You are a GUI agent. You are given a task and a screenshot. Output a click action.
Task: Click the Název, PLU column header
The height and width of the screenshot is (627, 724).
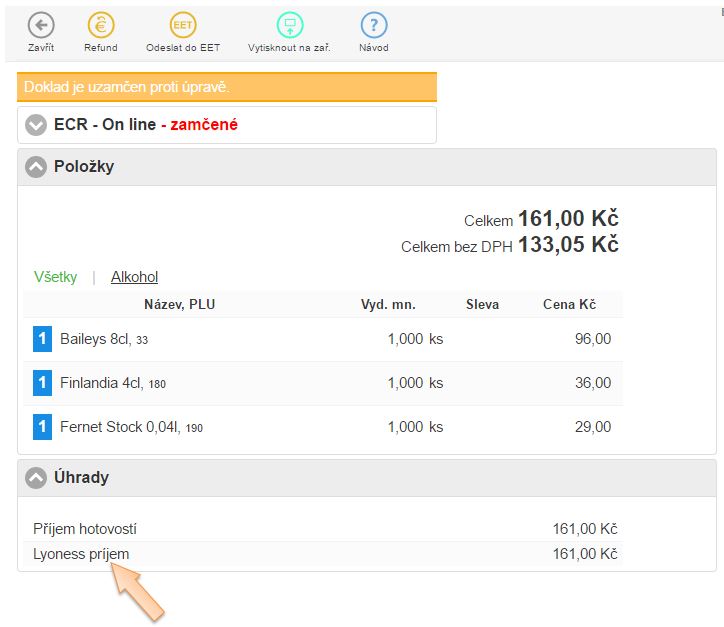(x=179, y=304)
